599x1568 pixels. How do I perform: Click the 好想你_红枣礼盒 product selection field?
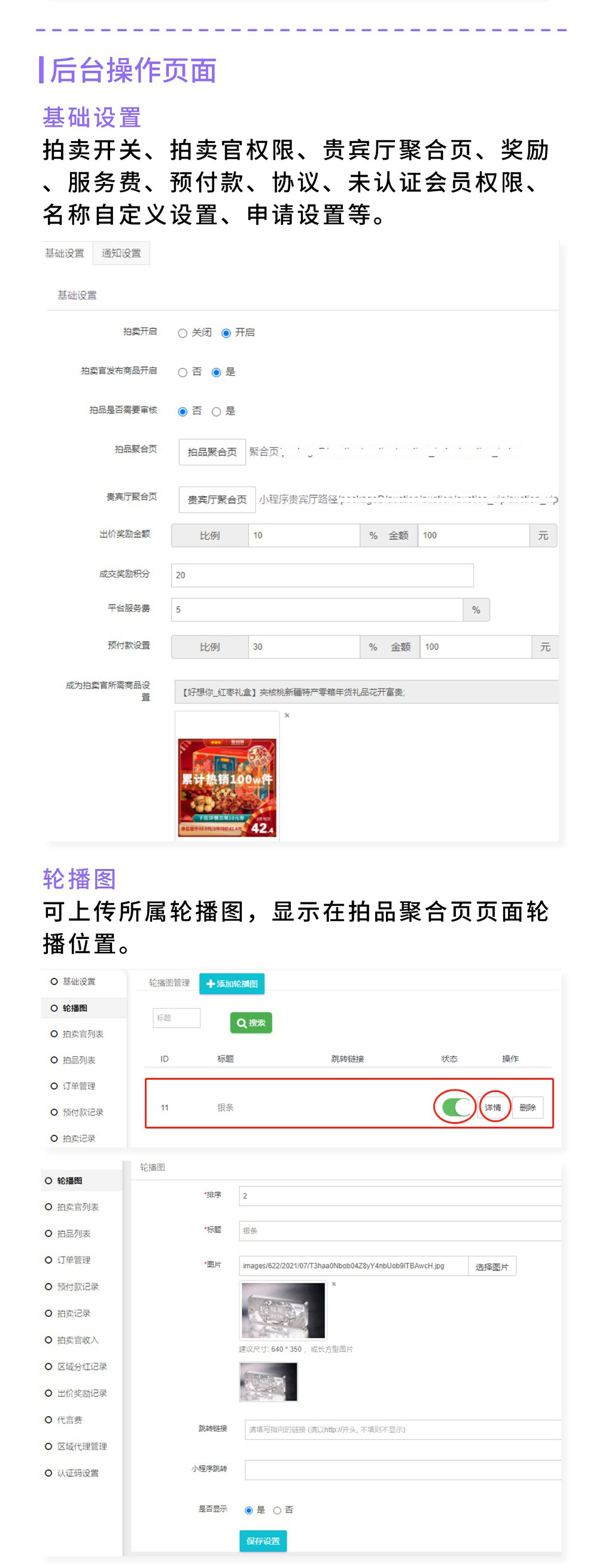pos(366,692)
